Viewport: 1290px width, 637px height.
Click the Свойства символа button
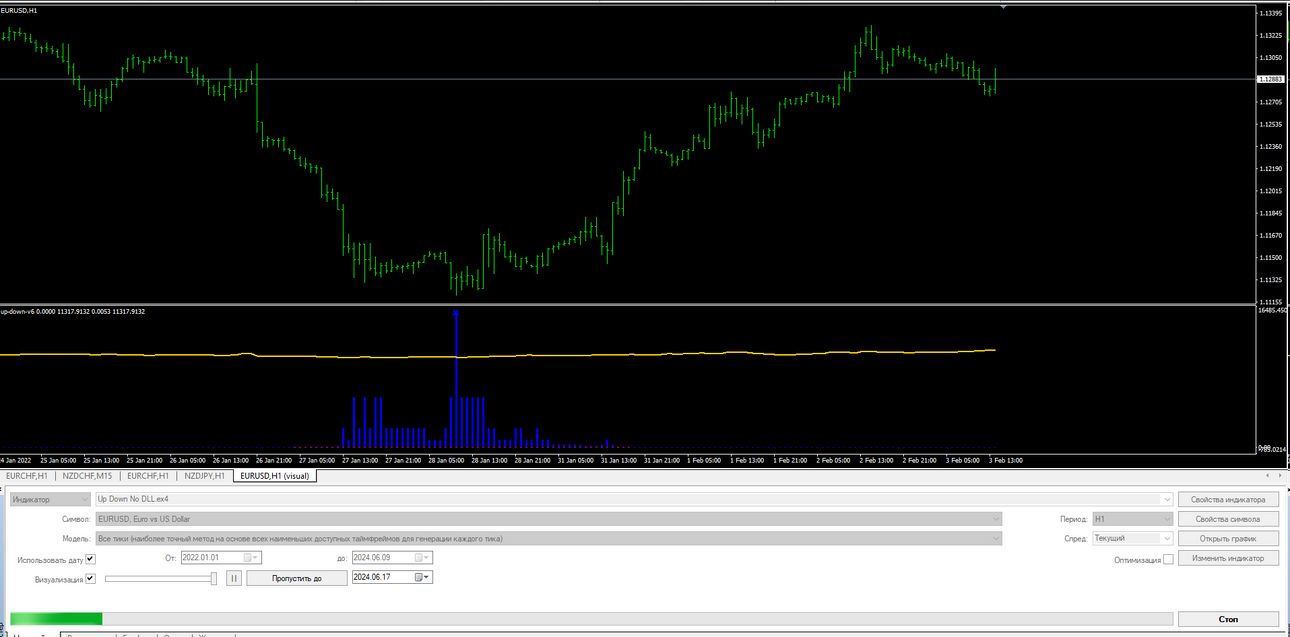(1228, 519)
